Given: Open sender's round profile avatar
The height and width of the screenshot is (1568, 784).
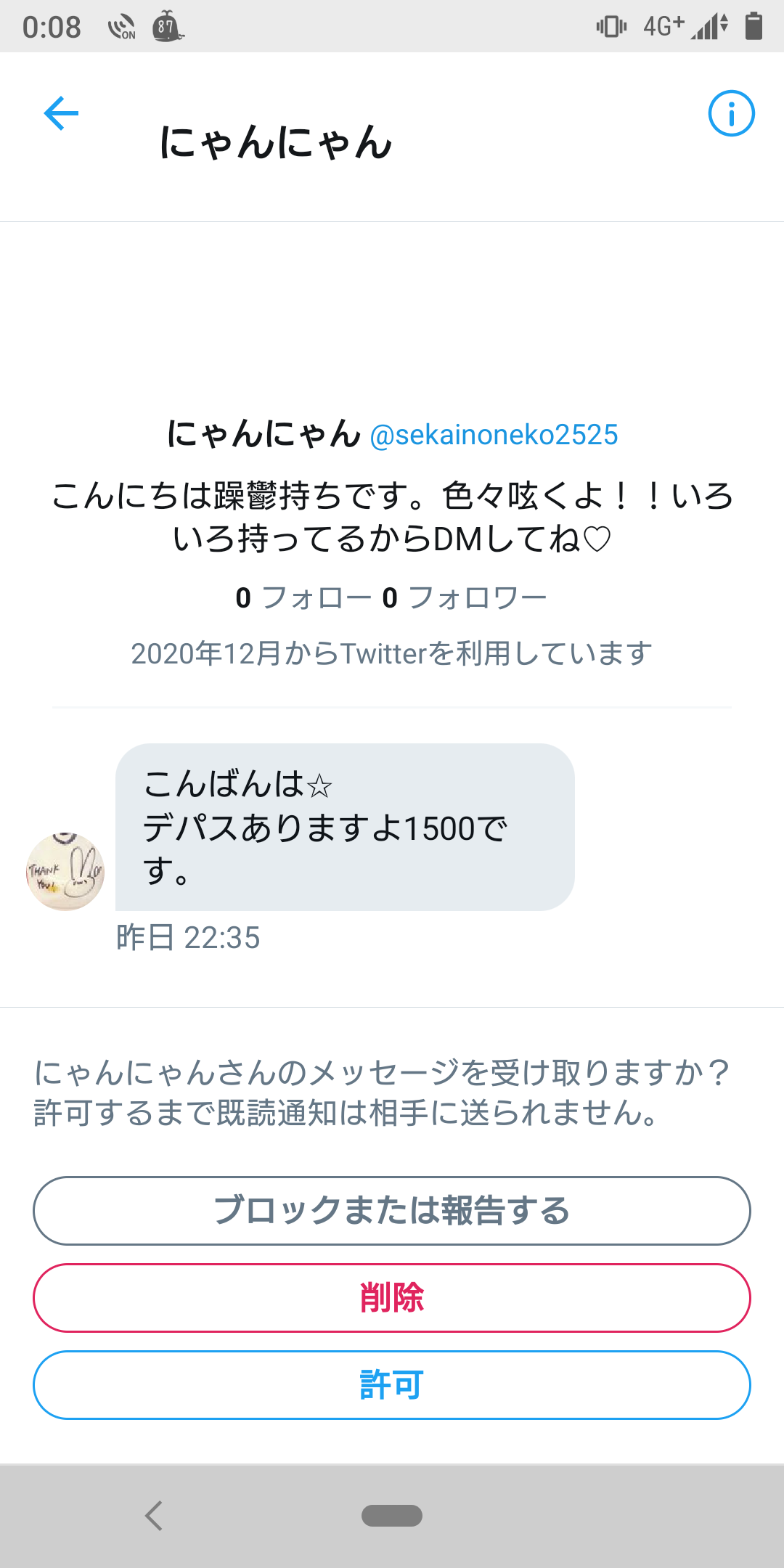Looking at the screenshot, I should 65,871.
